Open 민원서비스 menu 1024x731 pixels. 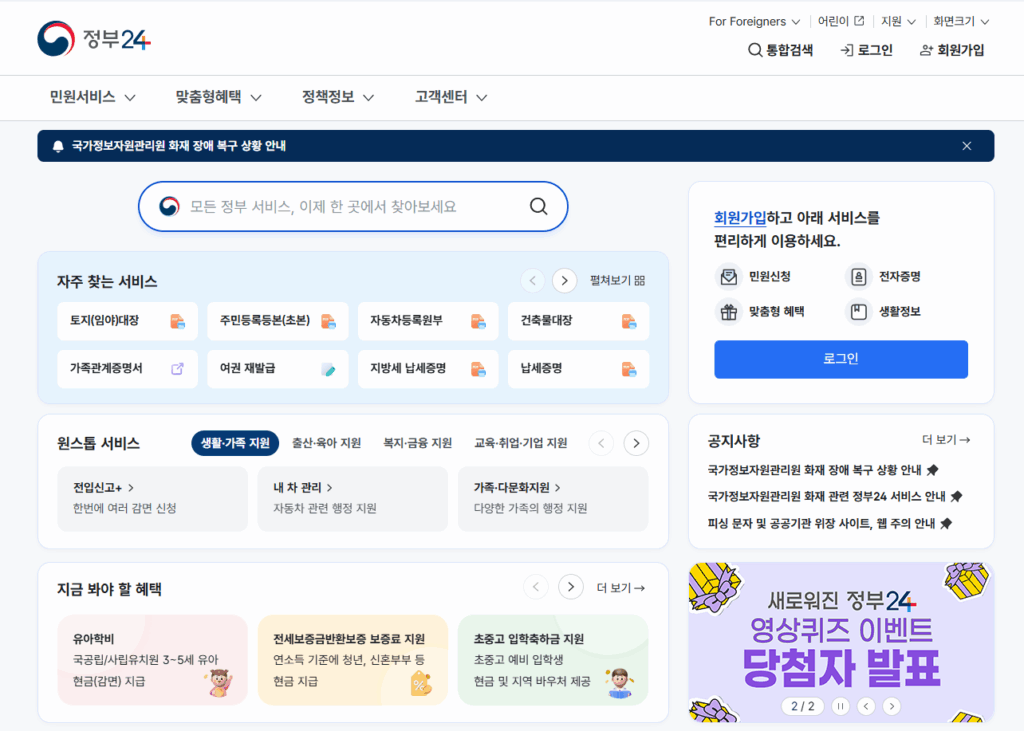[93, 97]
